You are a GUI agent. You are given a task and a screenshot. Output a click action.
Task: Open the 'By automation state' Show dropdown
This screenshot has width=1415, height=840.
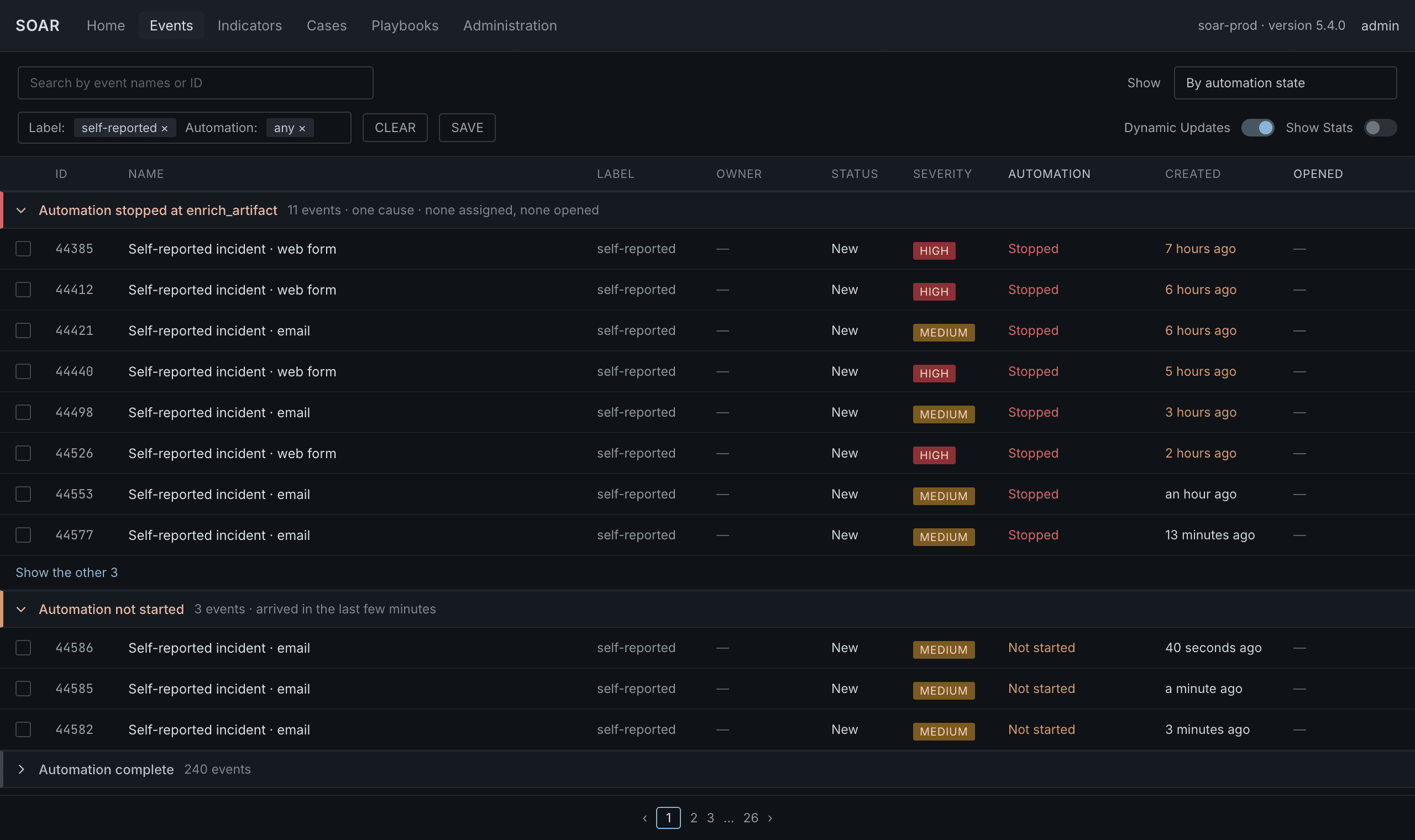click(x=1286, y=83)
